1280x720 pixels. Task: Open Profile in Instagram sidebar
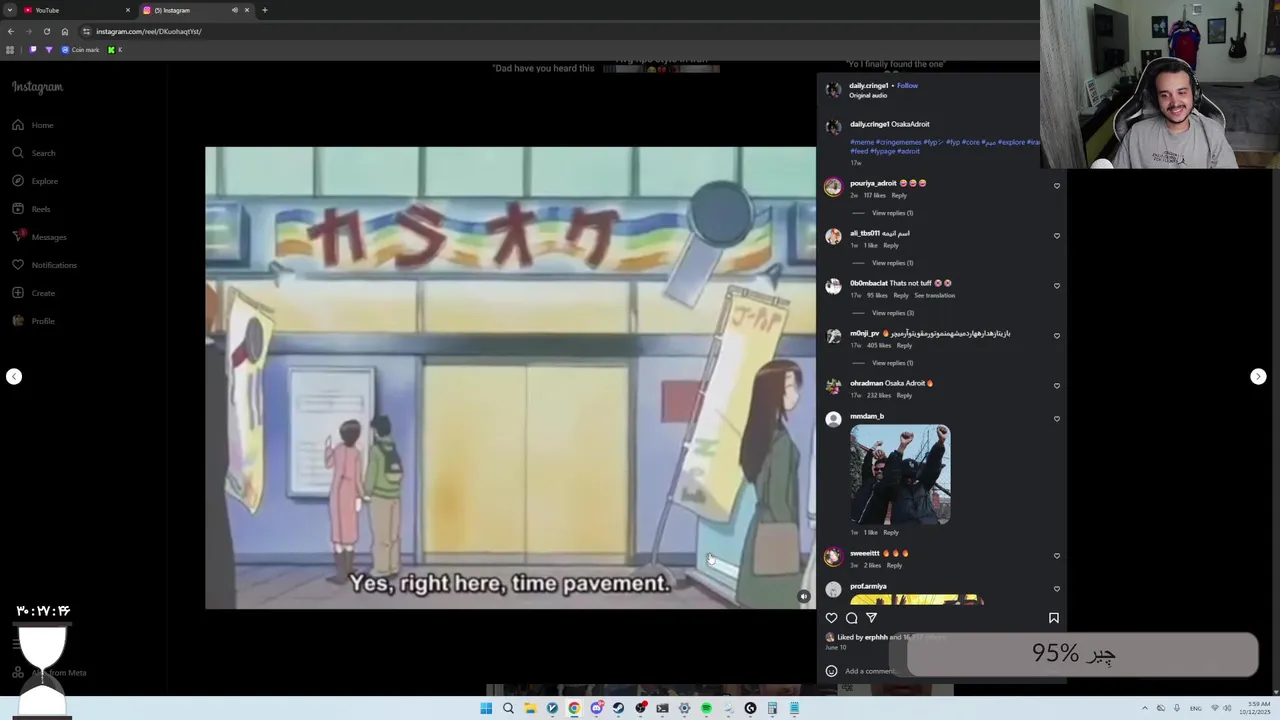pyautogui.click(x=33, y=321)
